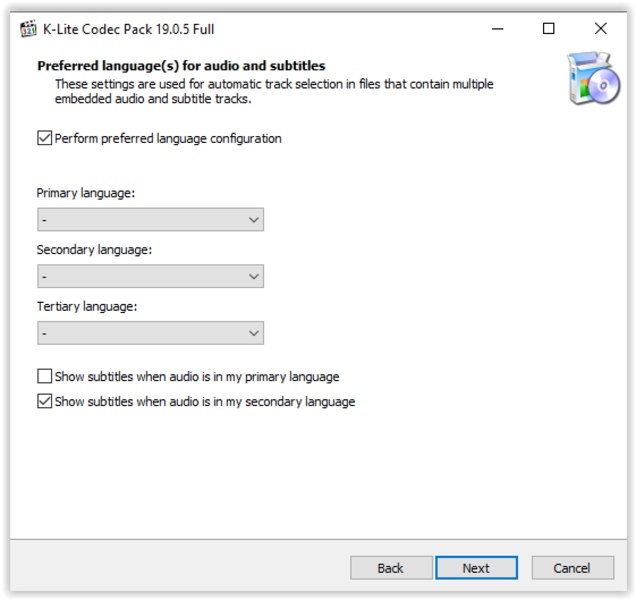Screen dimensions: 636x600
Task: Expand the Secondary language dropdown
Action: pyautogui.click(x=150, y=276)
